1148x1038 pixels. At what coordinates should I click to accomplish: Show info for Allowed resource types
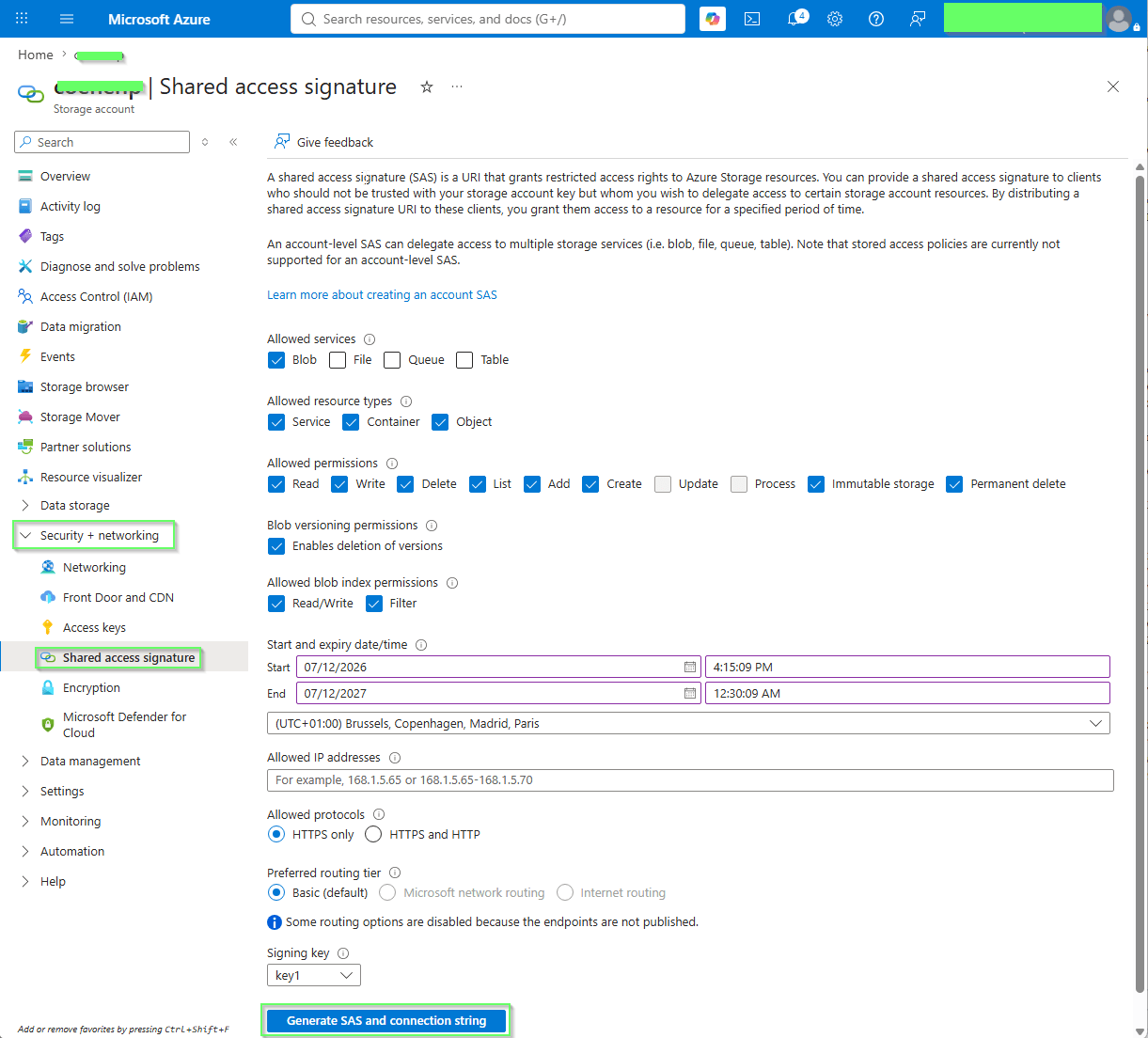point(406,401)
